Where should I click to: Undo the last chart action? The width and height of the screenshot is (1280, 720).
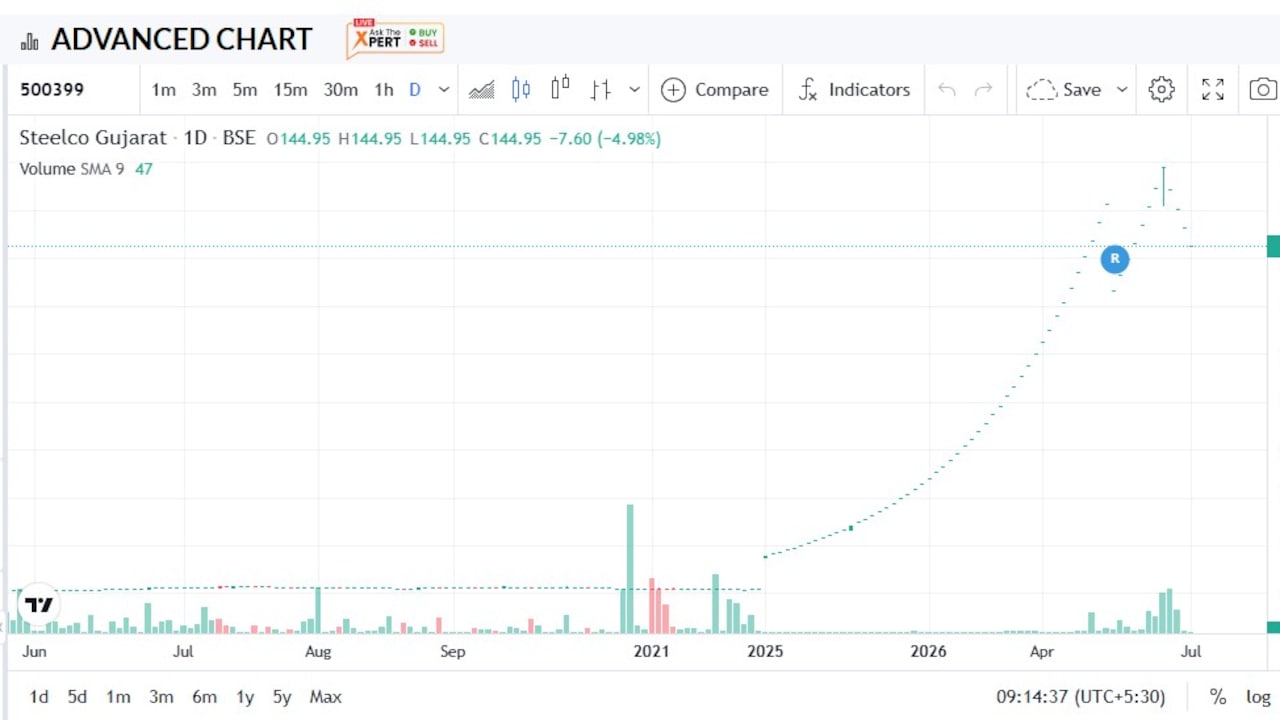(947, 90)
